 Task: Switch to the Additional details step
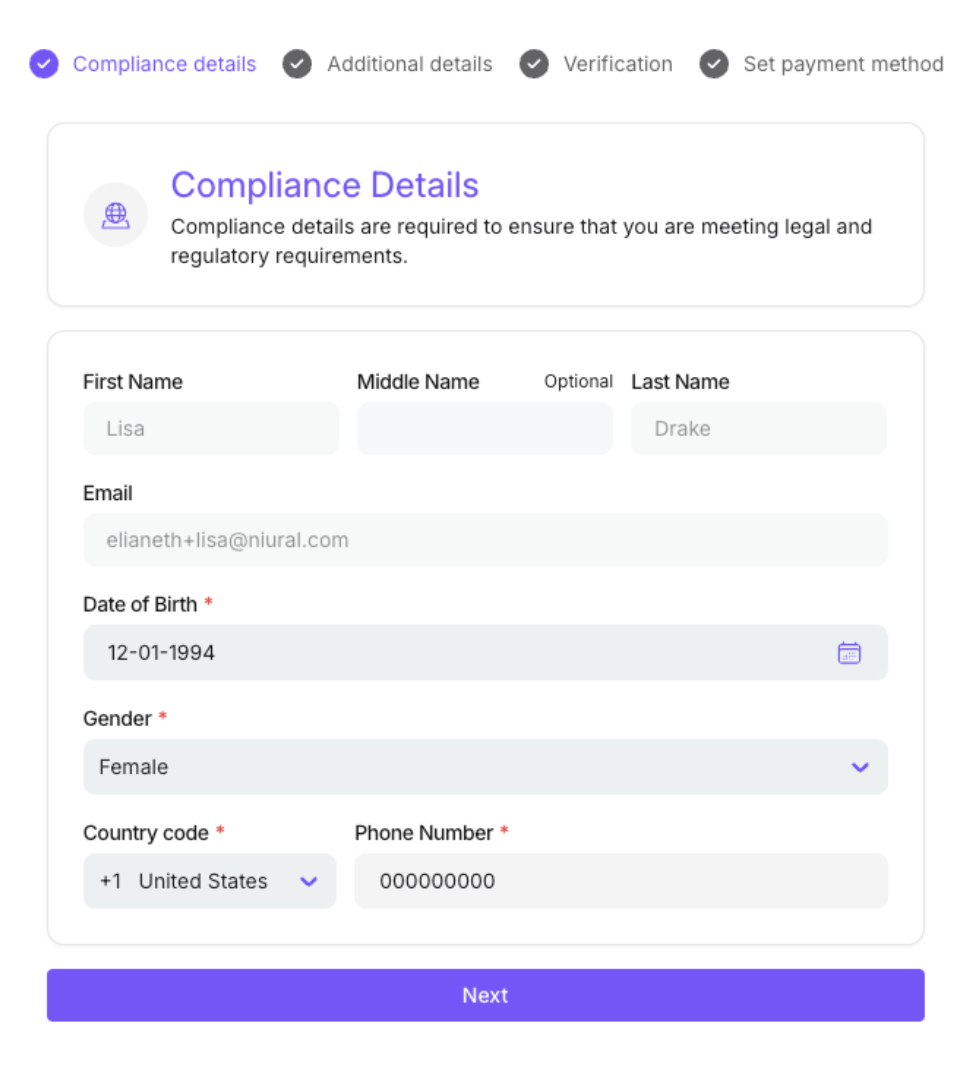coord(409,65)
